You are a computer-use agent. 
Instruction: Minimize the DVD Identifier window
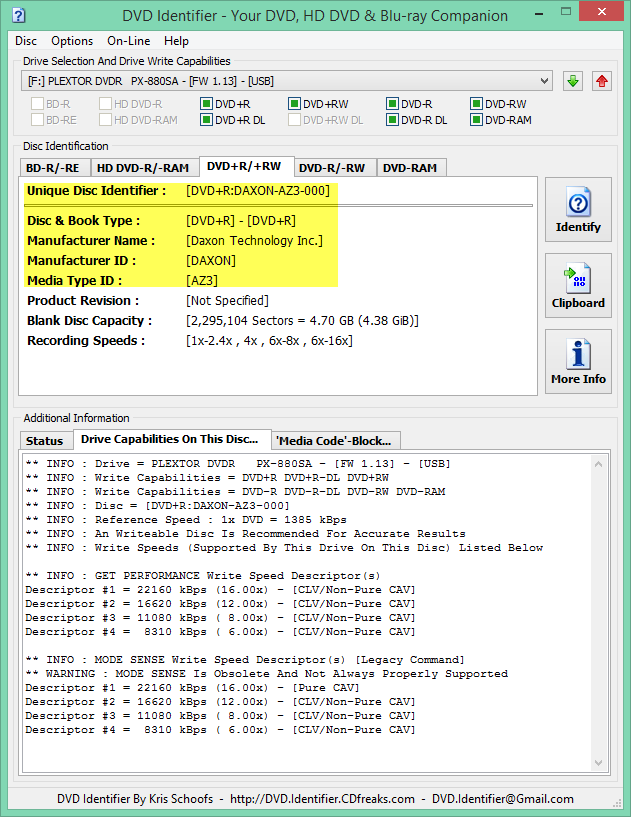pos(539,13)
